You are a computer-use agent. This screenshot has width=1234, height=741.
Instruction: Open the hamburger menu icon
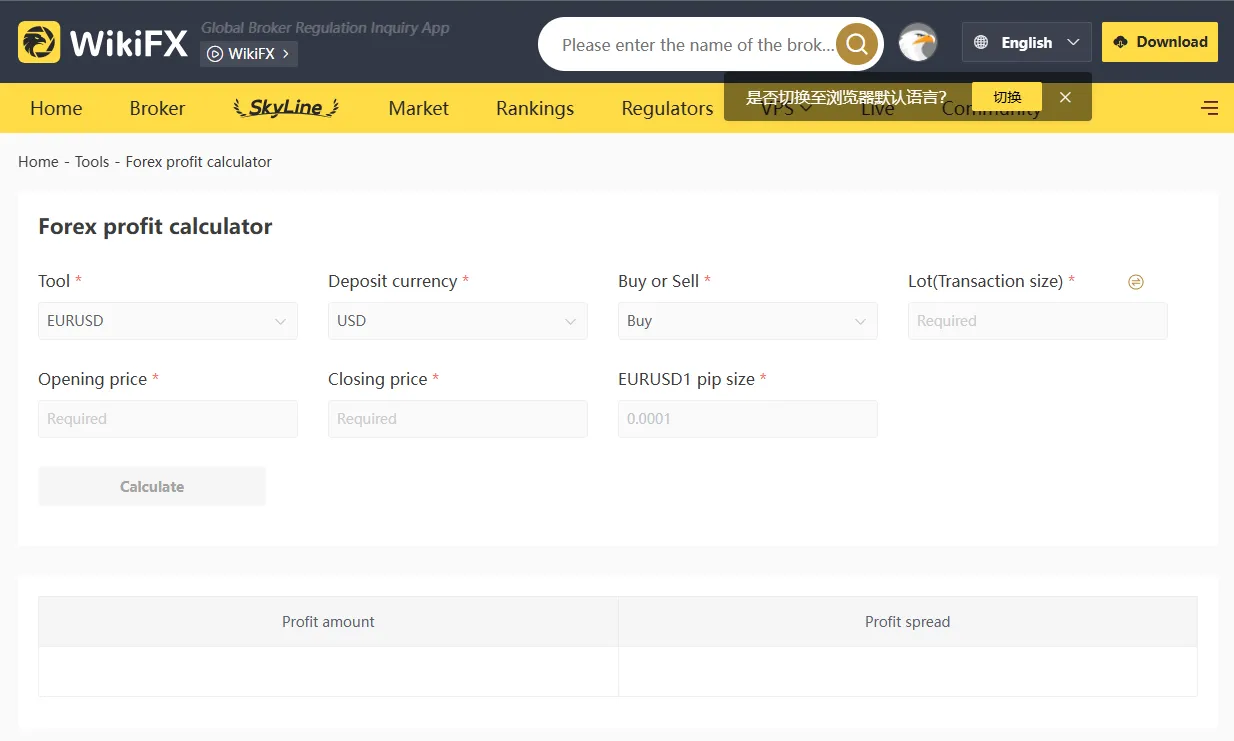tap(1209, 108)
